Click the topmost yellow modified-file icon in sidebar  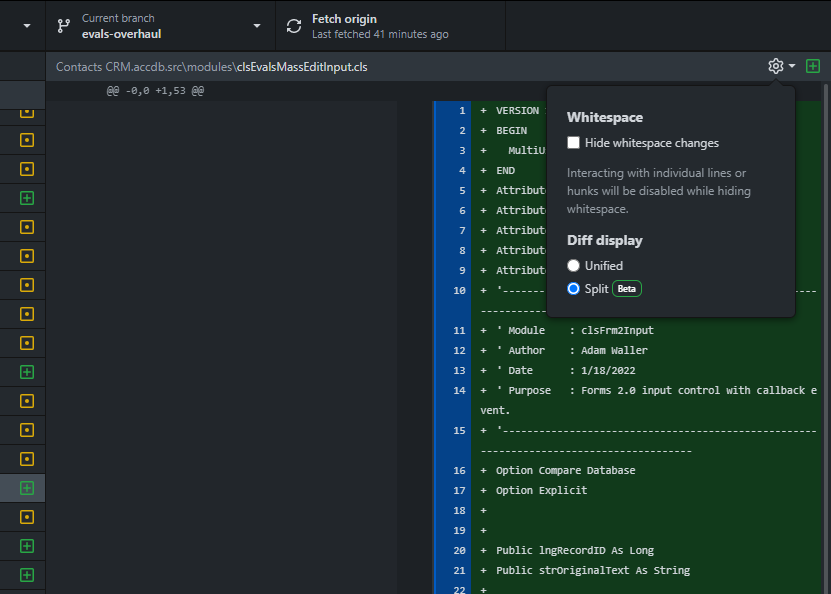pyautogui.click(x=25, y=112)
